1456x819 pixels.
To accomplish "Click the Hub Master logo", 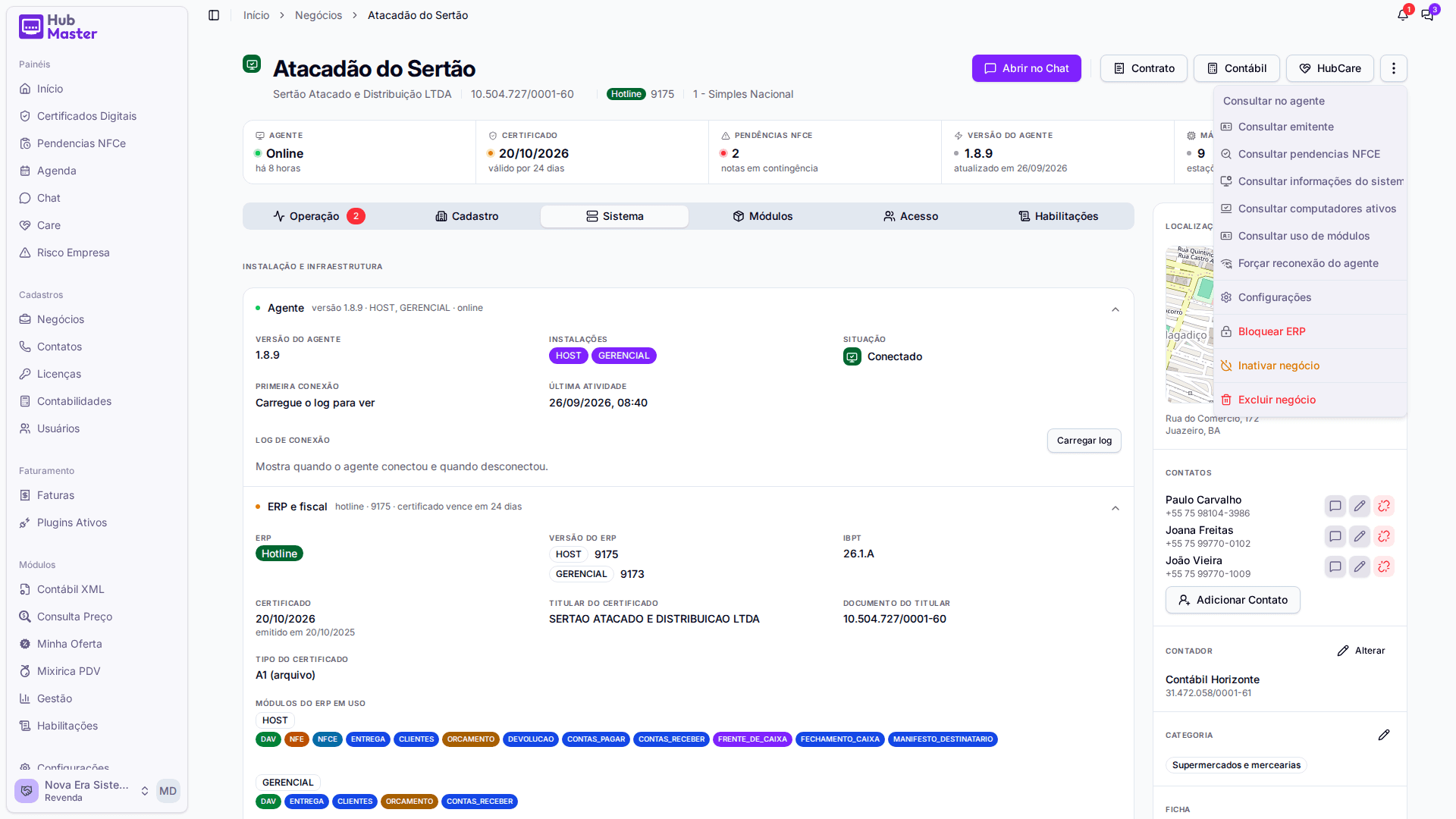I will pyautogui.click(x=58, y=27).
